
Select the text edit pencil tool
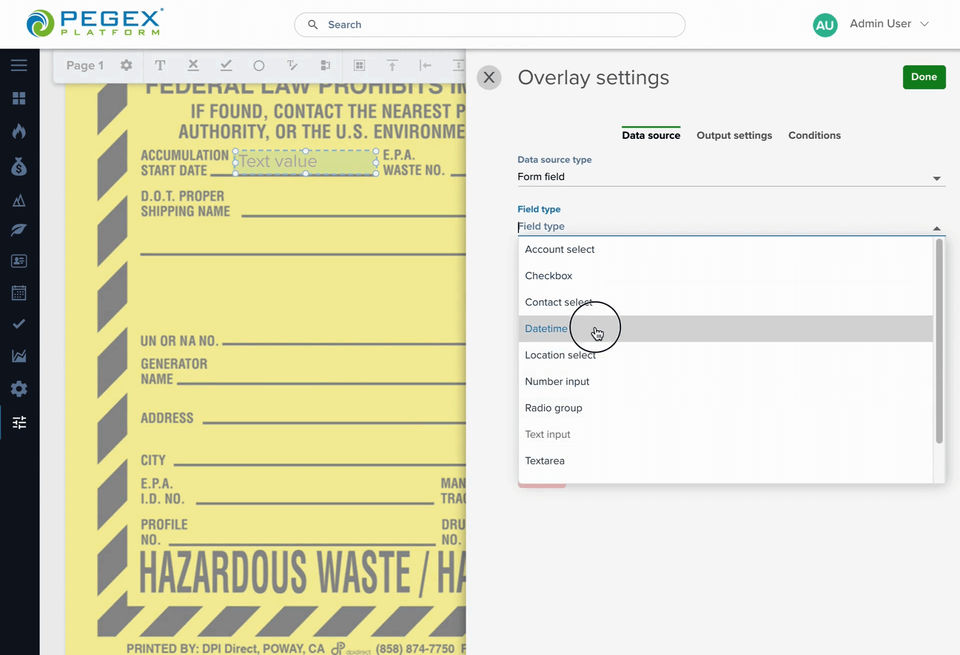292,65
